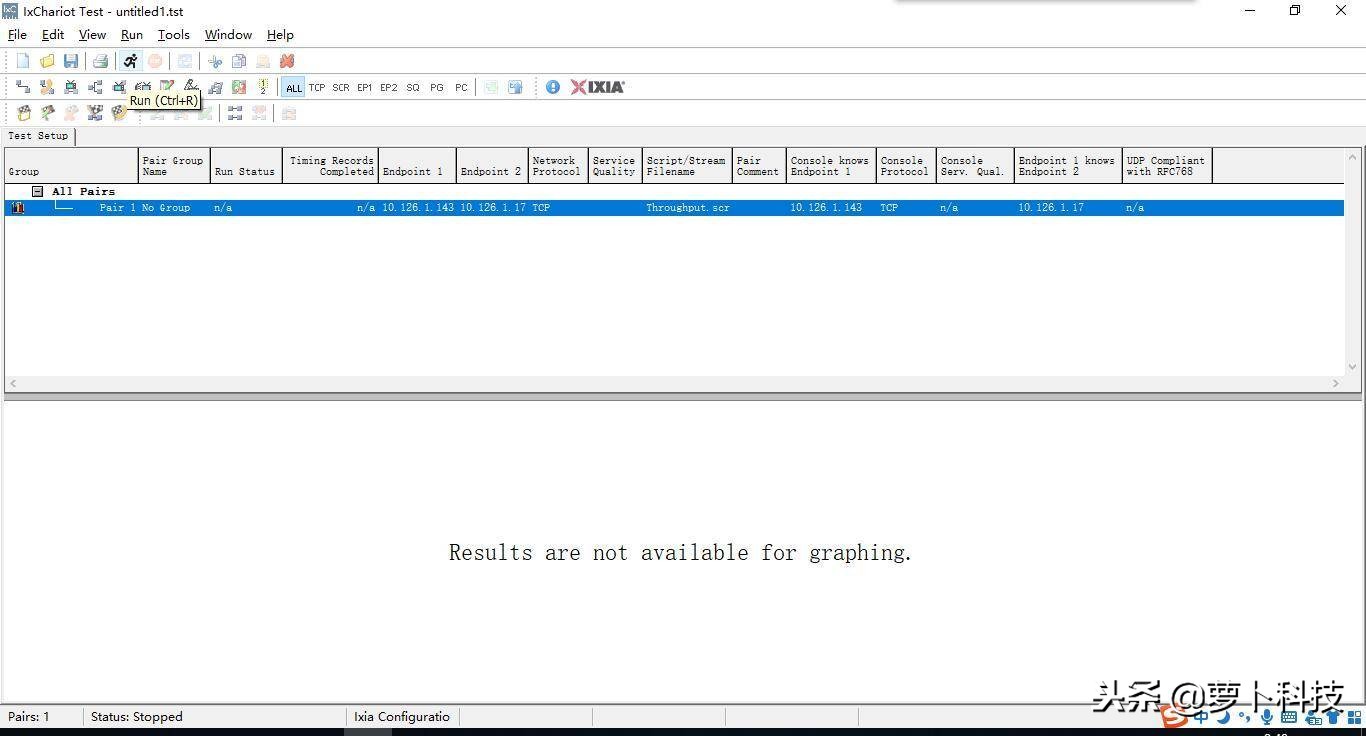Open the Tools menu
This screenshot has height=736, width=1366.
(173, 34)
